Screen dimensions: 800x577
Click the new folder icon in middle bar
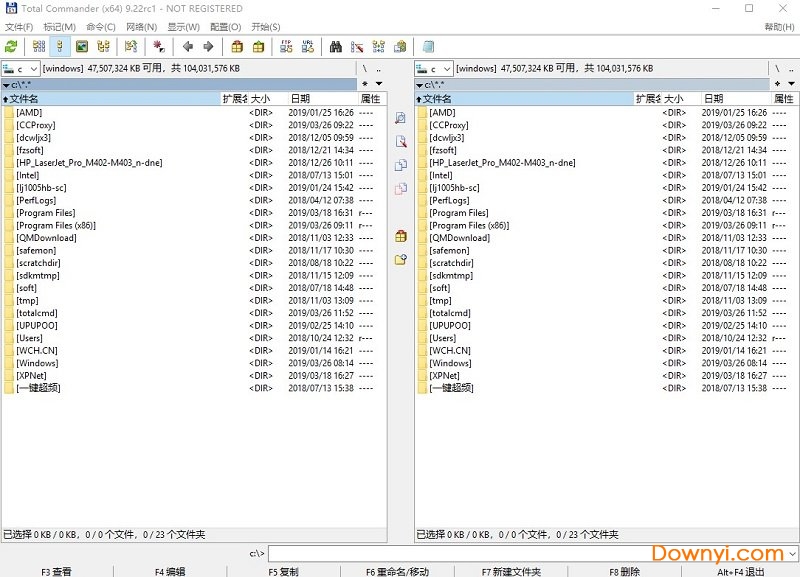click(x=401, y=259)
